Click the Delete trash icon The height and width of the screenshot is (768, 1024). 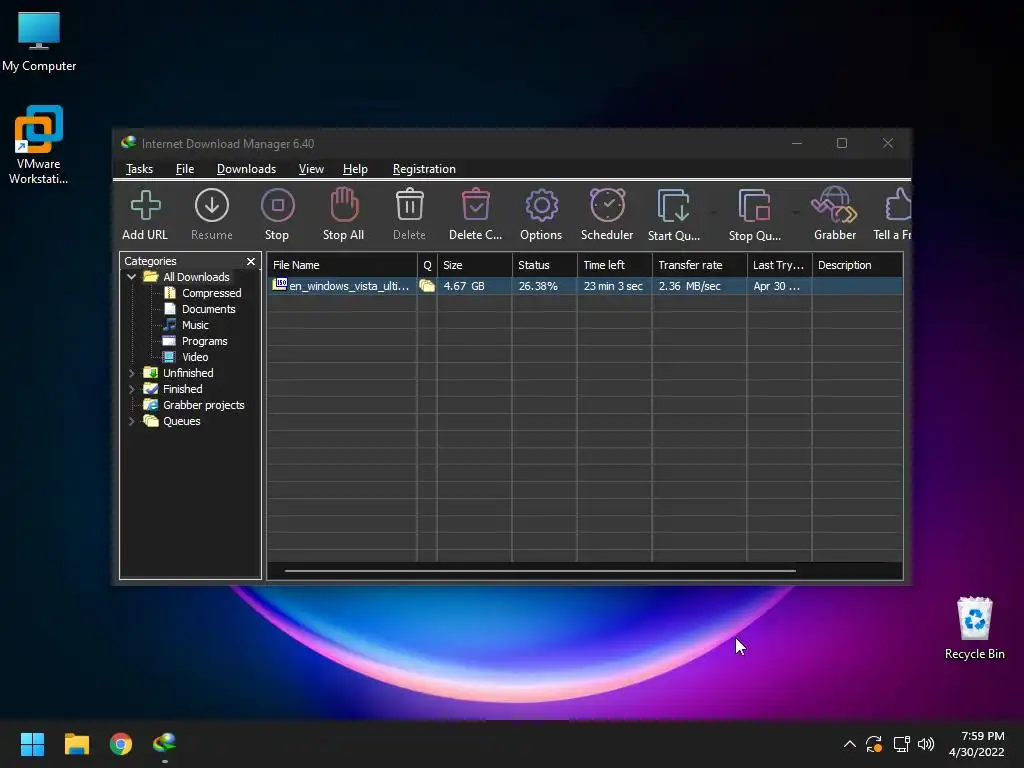click(x=409, y=204)
